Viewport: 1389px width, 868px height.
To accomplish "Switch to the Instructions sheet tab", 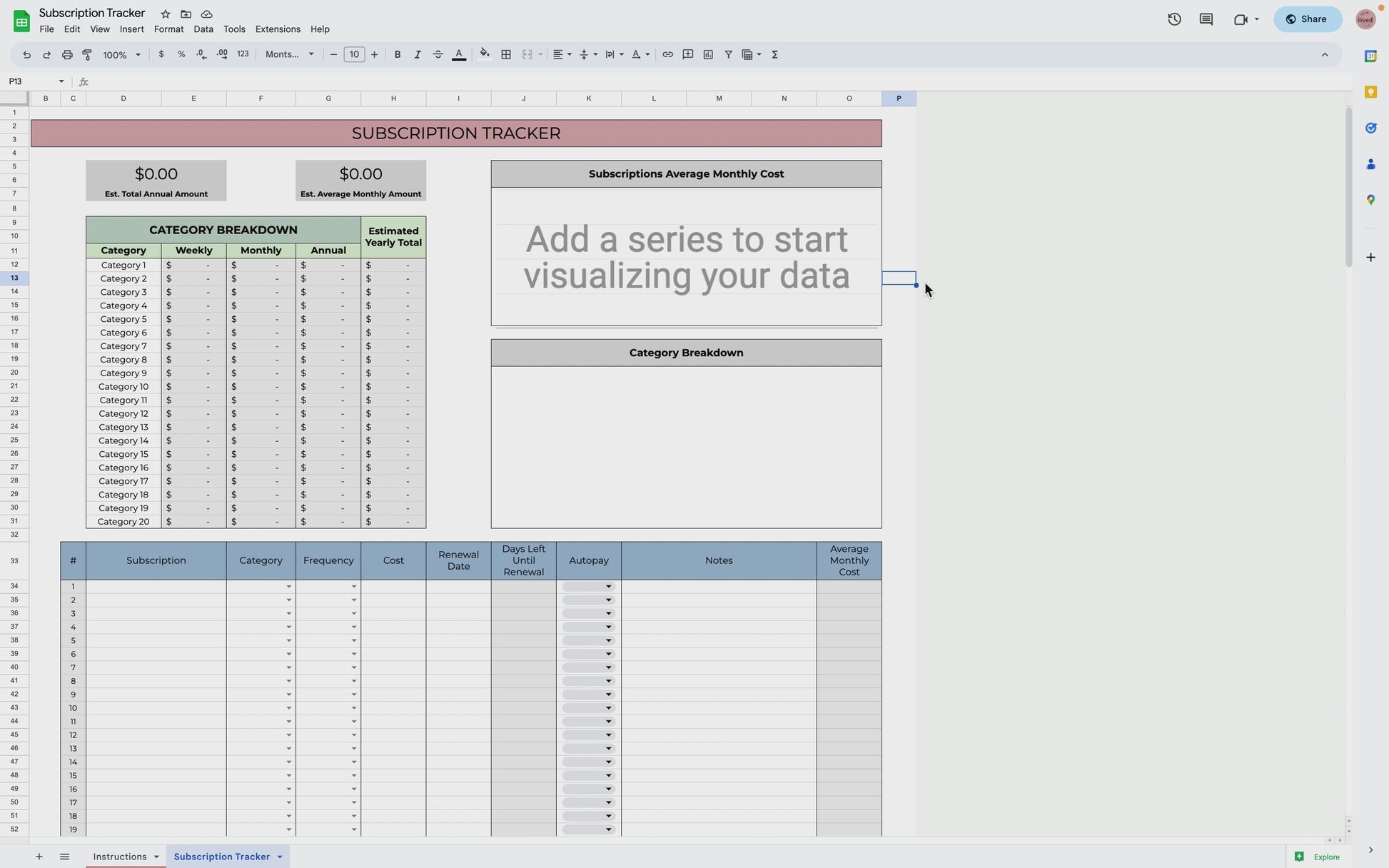I will [x=119, y=857].
